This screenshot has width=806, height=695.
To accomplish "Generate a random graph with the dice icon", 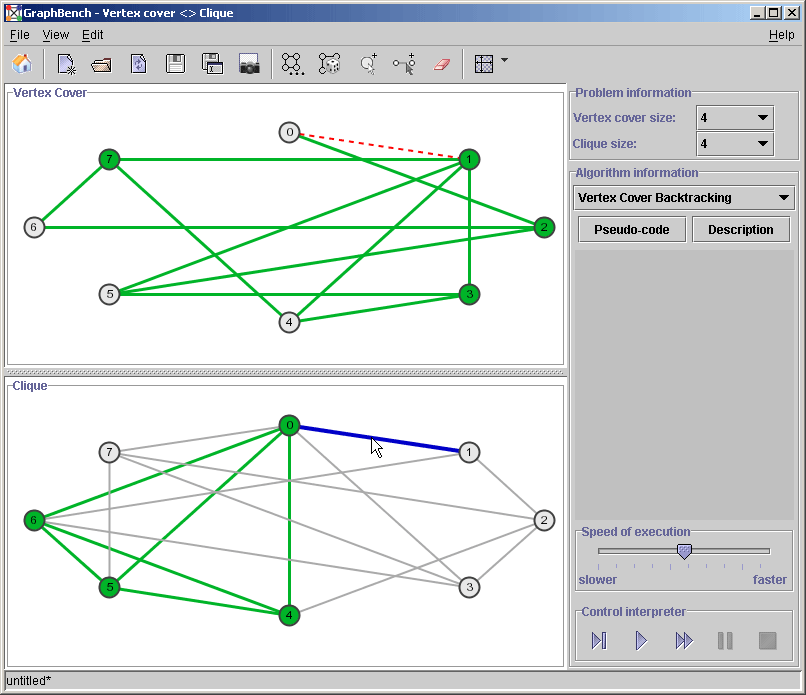I will [x=329, y=64].
